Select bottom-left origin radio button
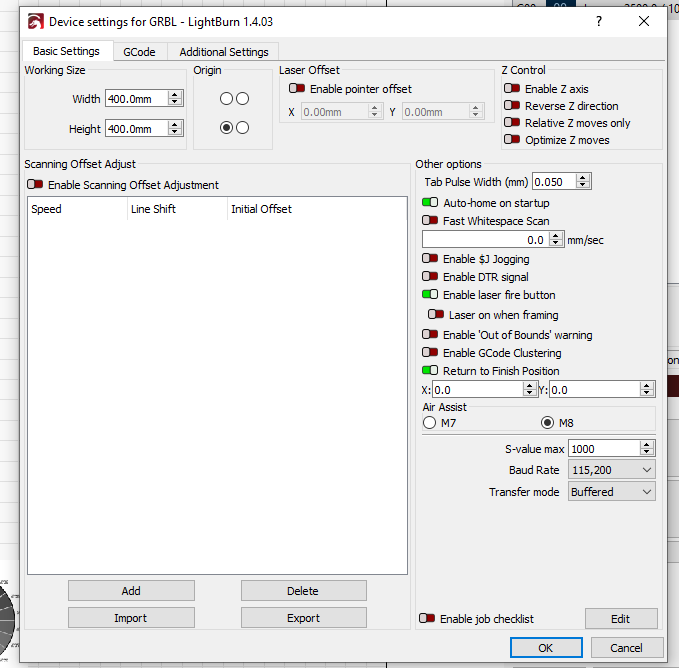Image resolution: width=679 pixels, height=668 pixels. coord(226,128)
